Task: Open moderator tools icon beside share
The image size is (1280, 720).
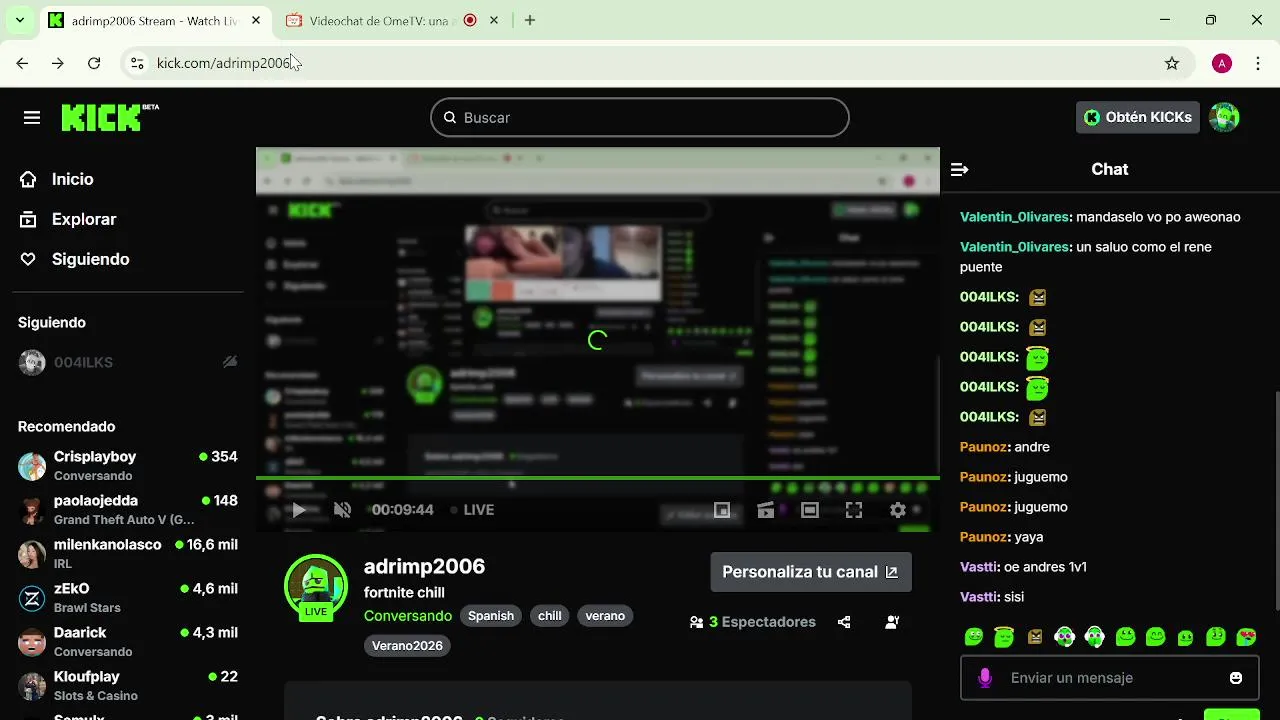Action: click(892, 622)
